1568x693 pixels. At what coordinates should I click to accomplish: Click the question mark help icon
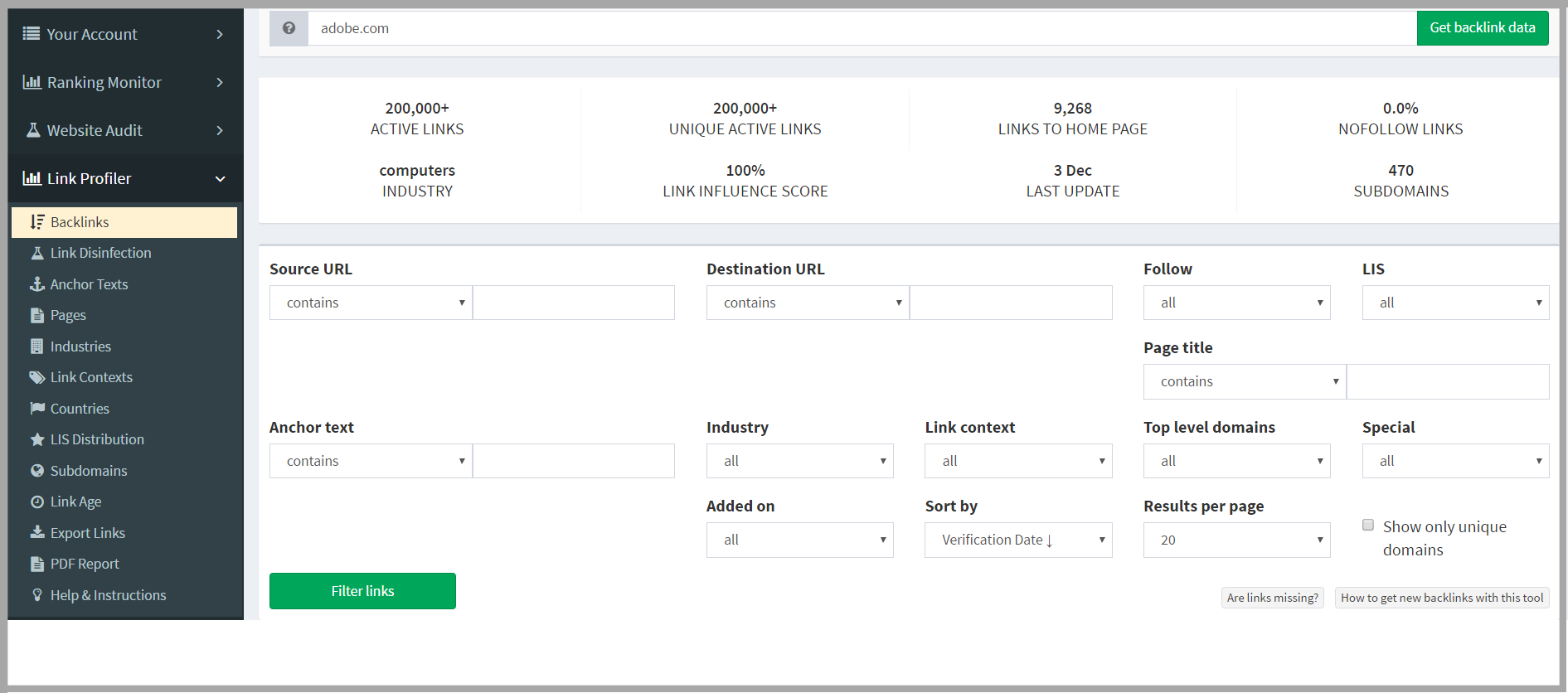[289, 28]
